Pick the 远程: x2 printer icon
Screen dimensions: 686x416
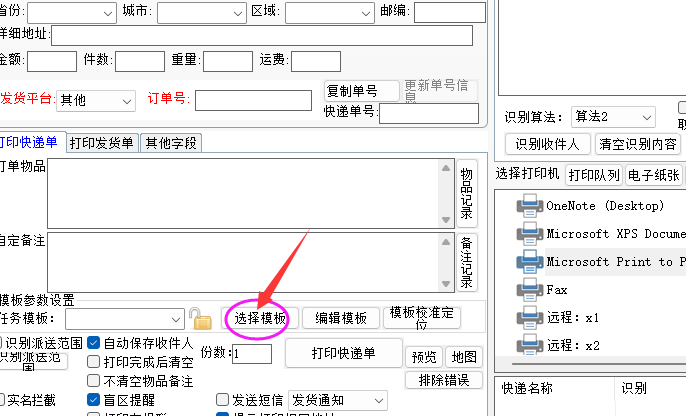pos(529,346)
